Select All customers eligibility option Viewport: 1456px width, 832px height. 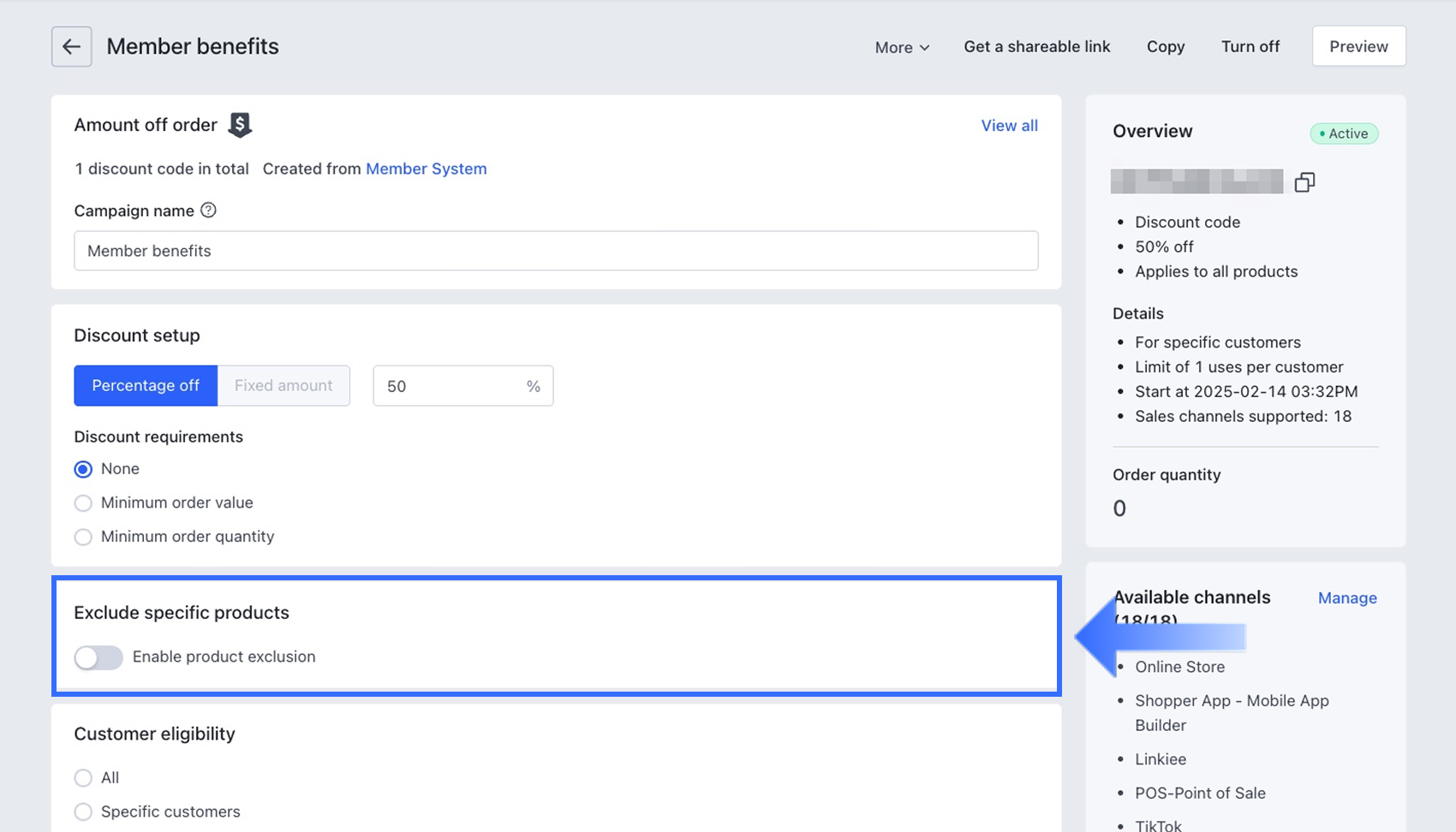click(x=83, y=778)
